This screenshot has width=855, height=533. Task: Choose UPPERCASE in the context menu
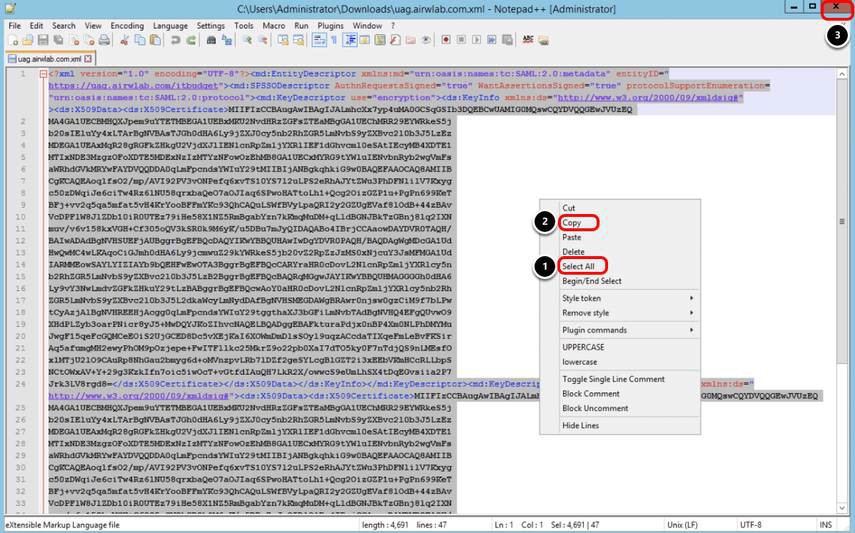click(x=583, y=347)
